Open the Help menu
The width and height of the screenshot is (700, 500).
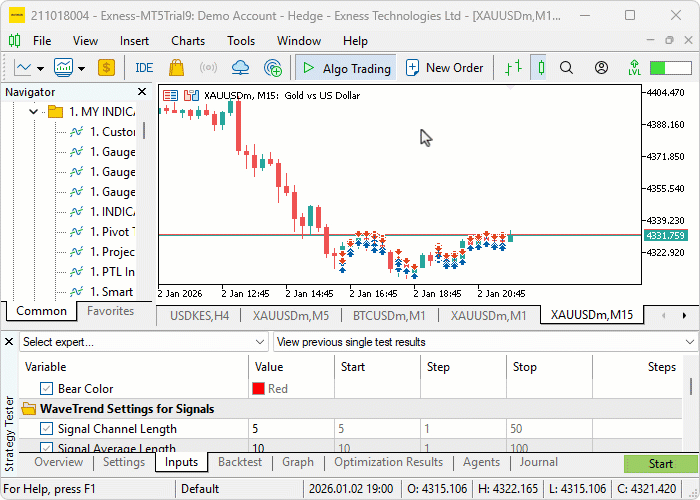click(355, 41)
